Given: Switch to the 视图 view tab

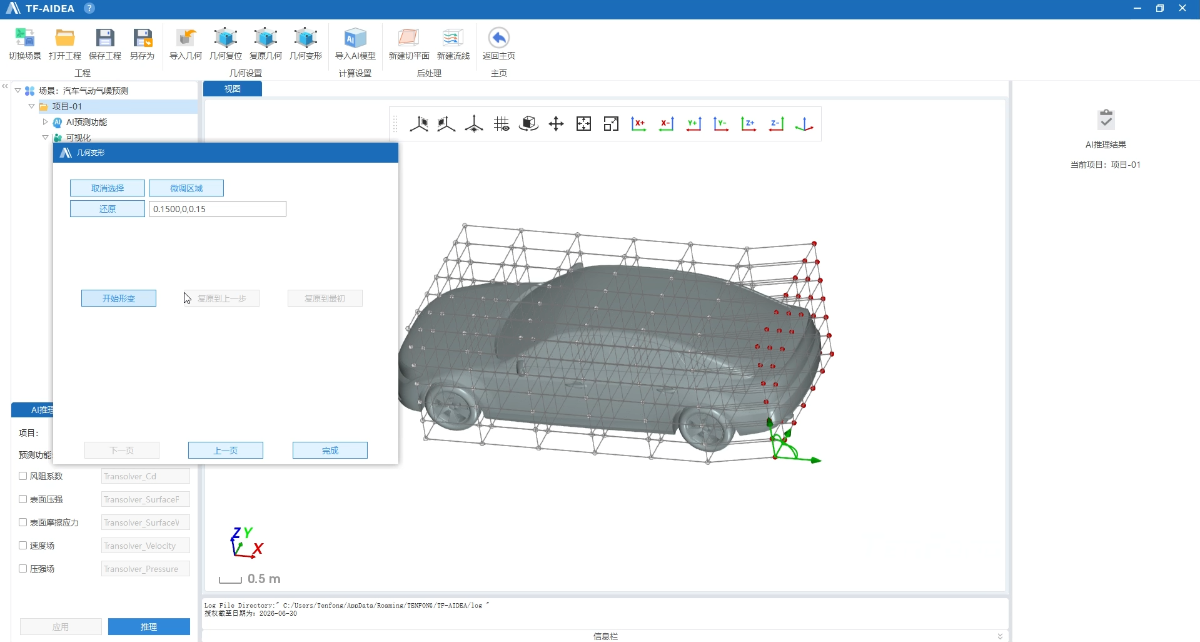Looking at the screenshot, I should click(232, 88).
